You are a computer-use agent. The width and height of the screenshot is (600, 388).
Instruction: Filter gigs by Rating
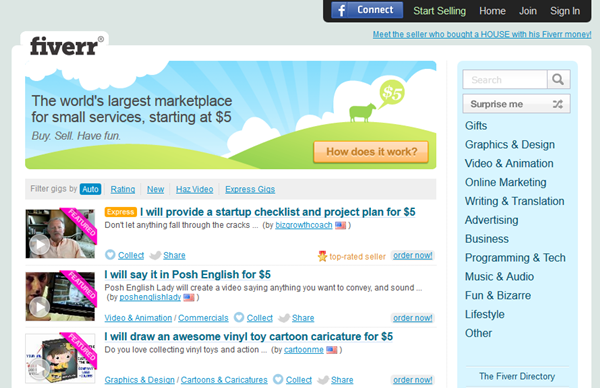point(123,189)
